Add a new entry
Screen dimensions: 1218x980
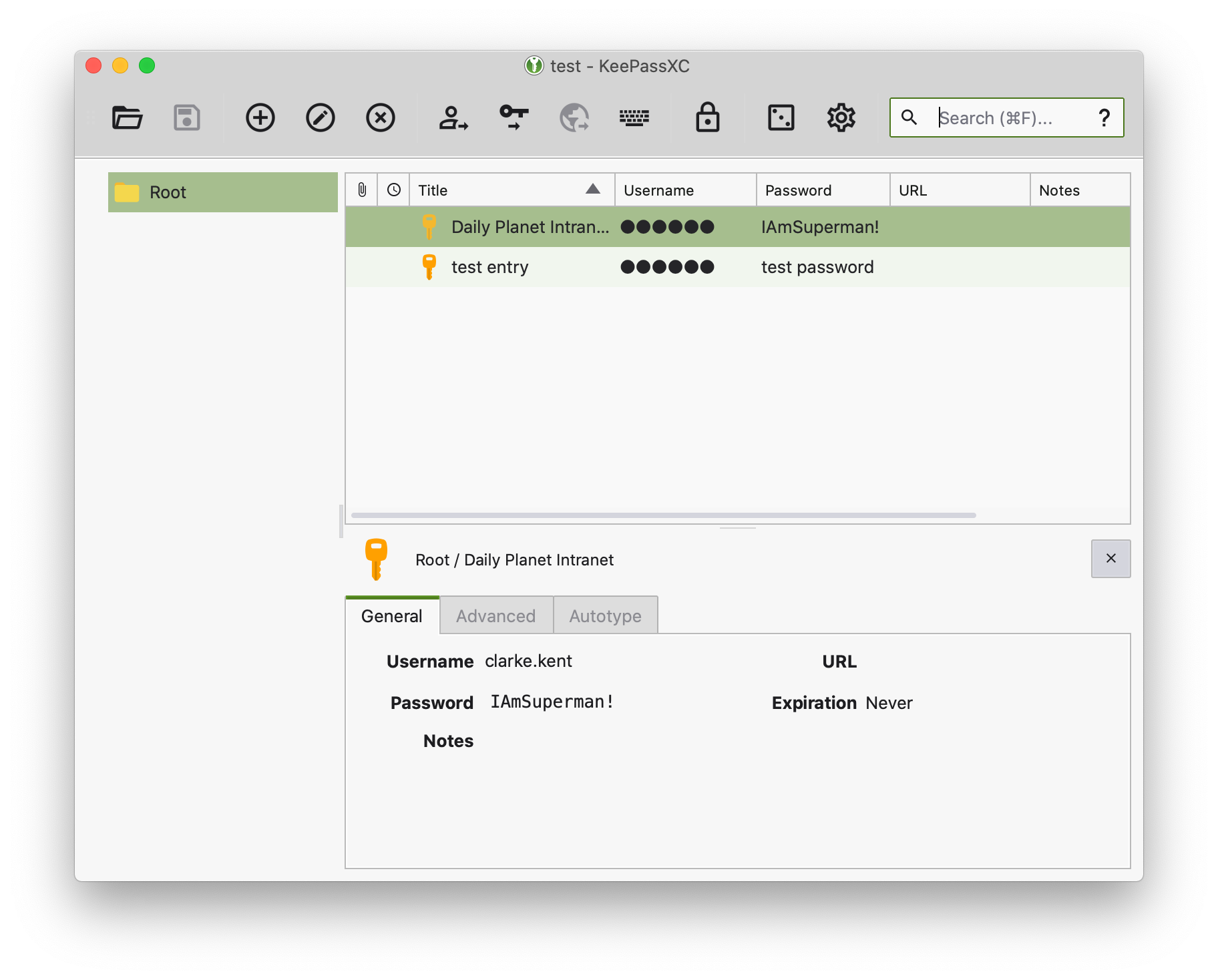pos(260,117)
